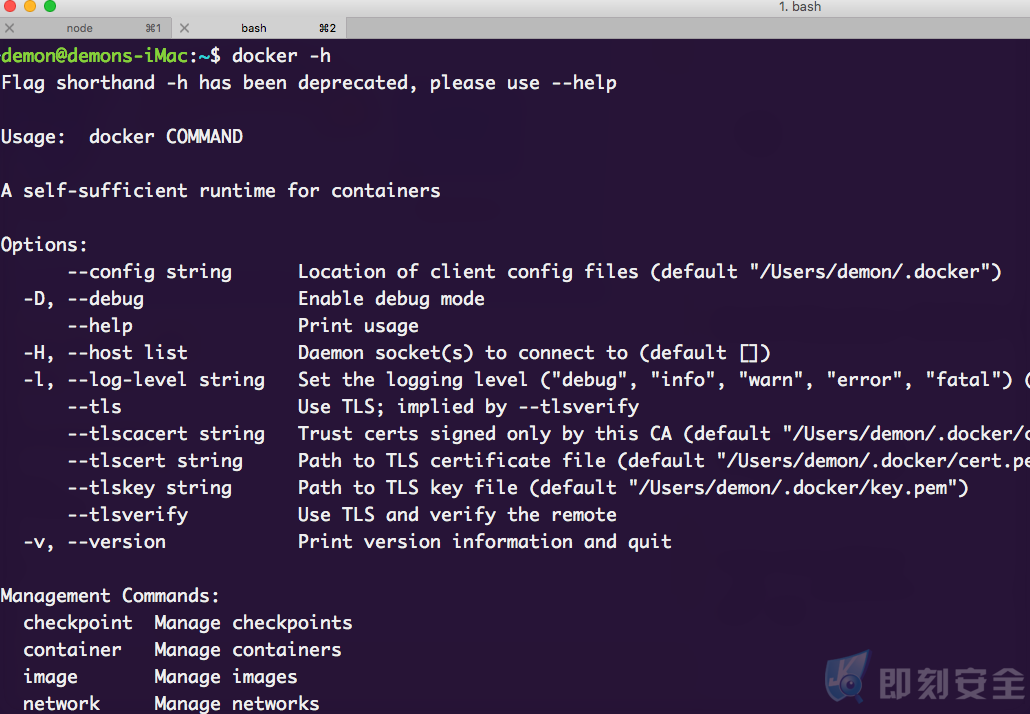Click the 'docker -h' command at the prompt
Image resolution: width=1030 pixels, height=714 pixels.
tap(281, 56)
